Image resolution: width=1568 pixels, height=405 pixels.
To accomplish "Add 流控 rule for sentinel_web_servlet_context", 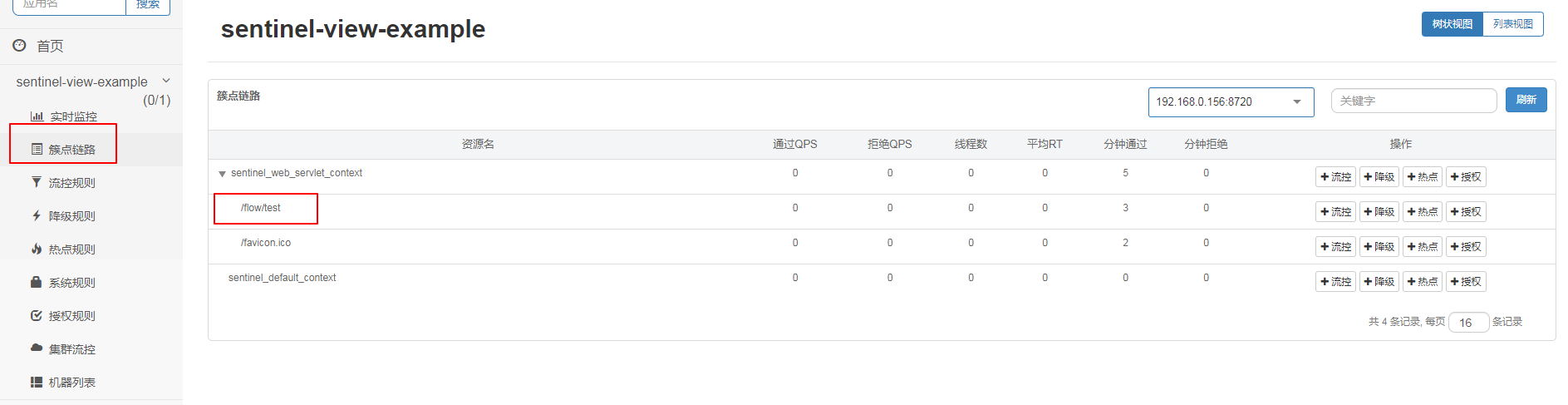I will click(1335, 177).
